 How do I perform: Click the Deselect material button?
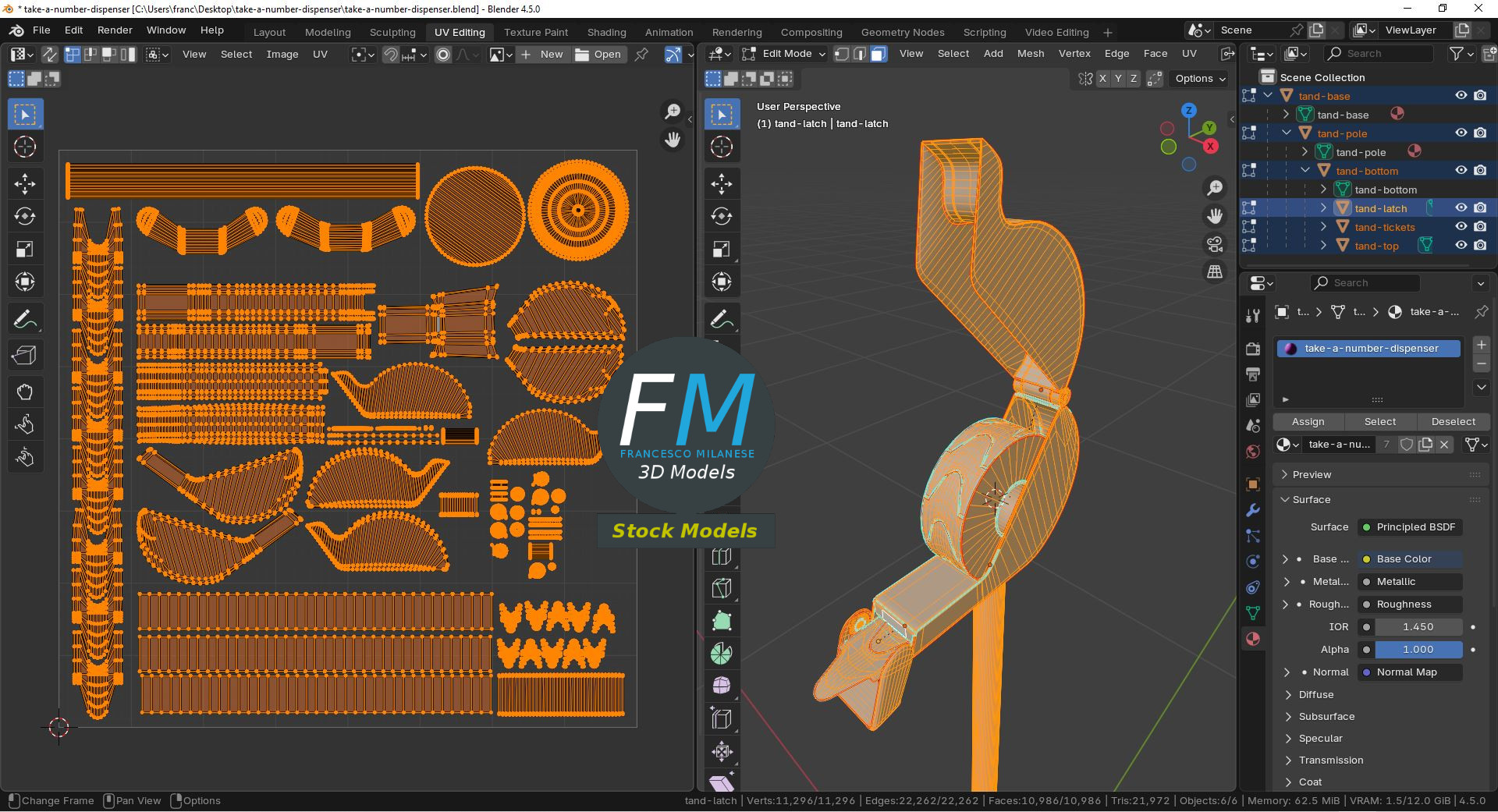point(1453,421)
